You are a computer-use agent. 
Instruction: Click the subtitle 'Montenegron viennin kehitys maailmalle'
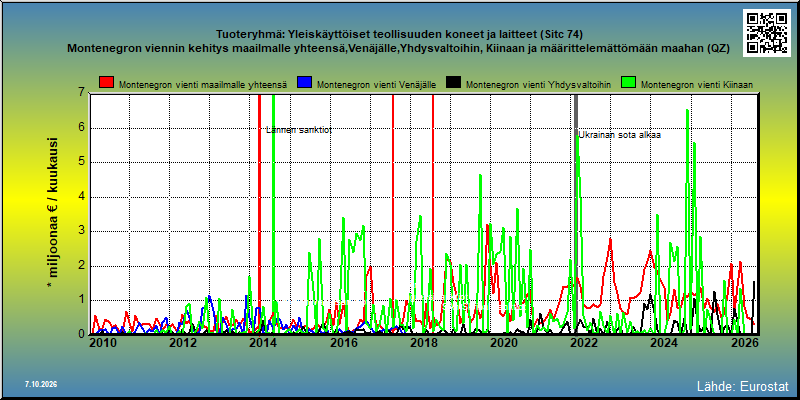click(398, 49)
